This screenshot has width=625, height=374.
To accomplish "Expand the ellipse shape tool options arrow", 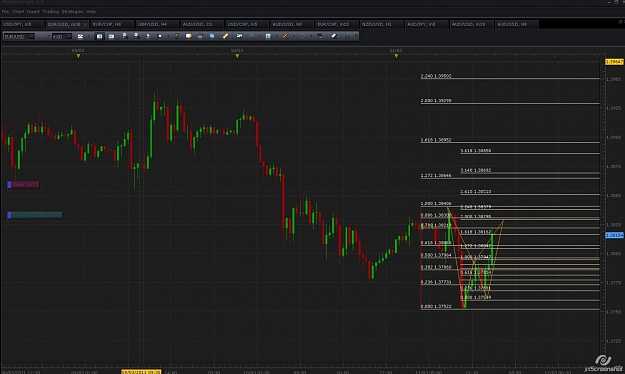I will [x=311, y=36].
